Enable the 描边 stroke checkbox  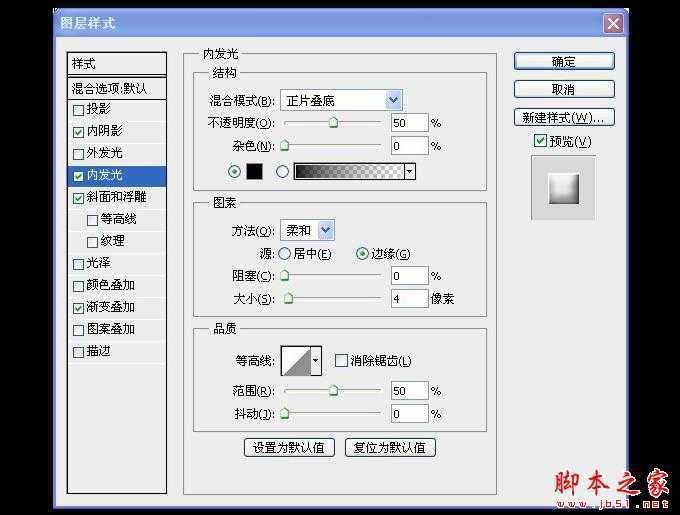click(x=78, y=352)
